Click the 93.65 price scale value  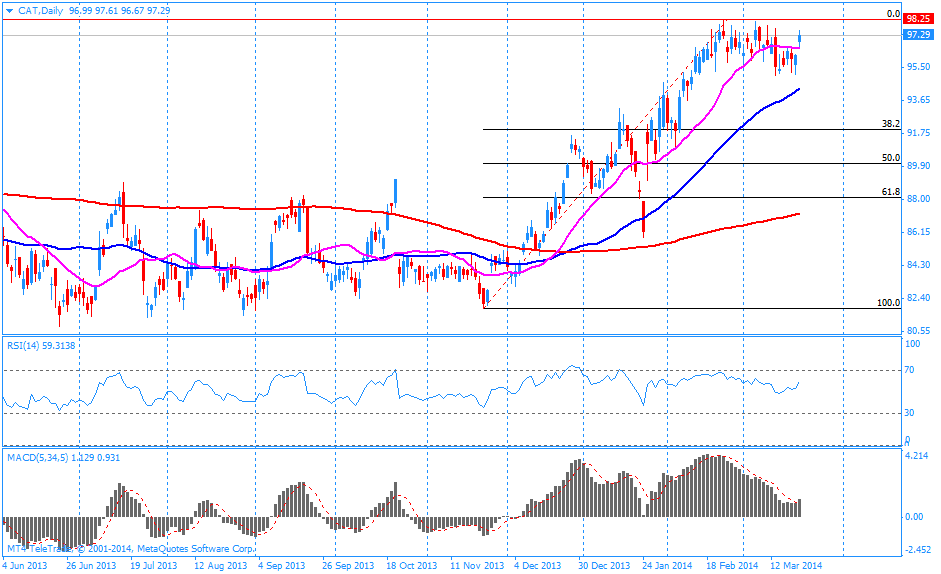tap(918, 100)
